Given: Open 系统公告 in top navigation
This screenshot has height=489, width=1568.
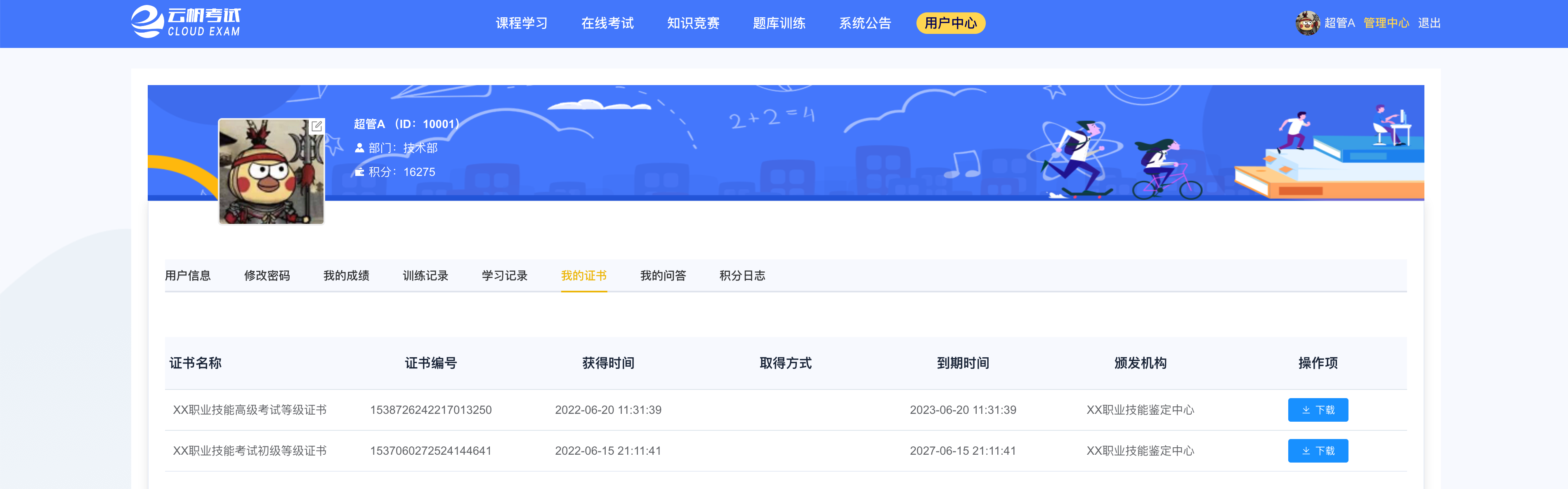Looking at the screenshot, I should [x=865, y=23].
